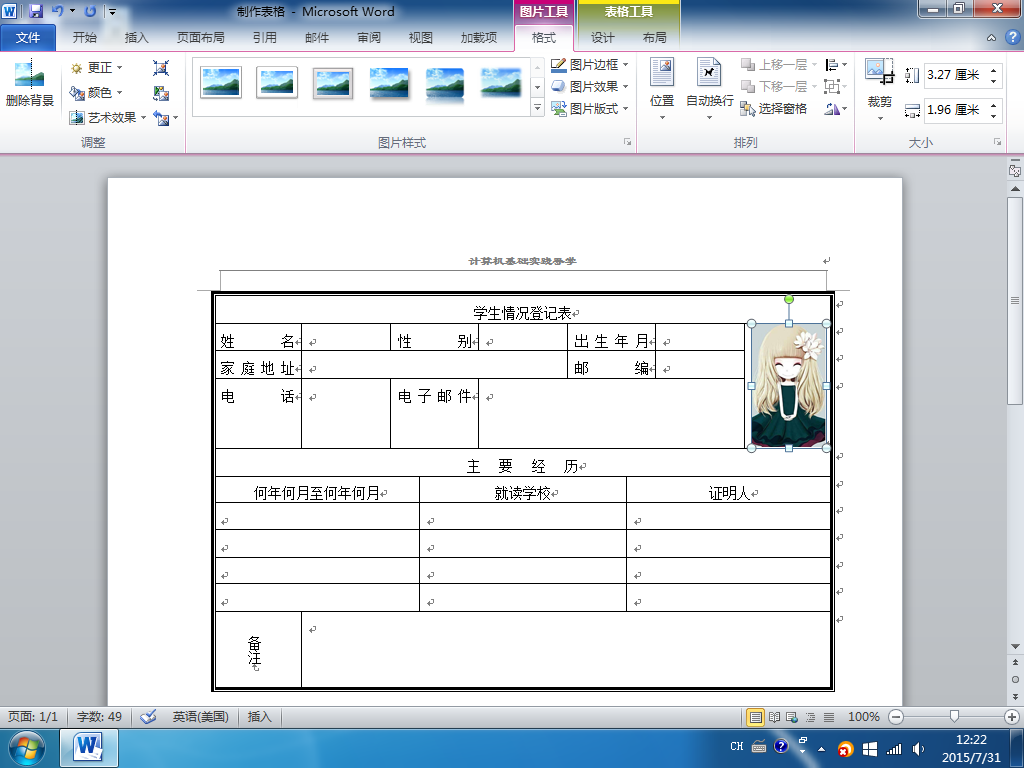Expand the Reset Picture dropdown arrow
The width and height of the screenshot is (1024, 768).
point(175,118)
